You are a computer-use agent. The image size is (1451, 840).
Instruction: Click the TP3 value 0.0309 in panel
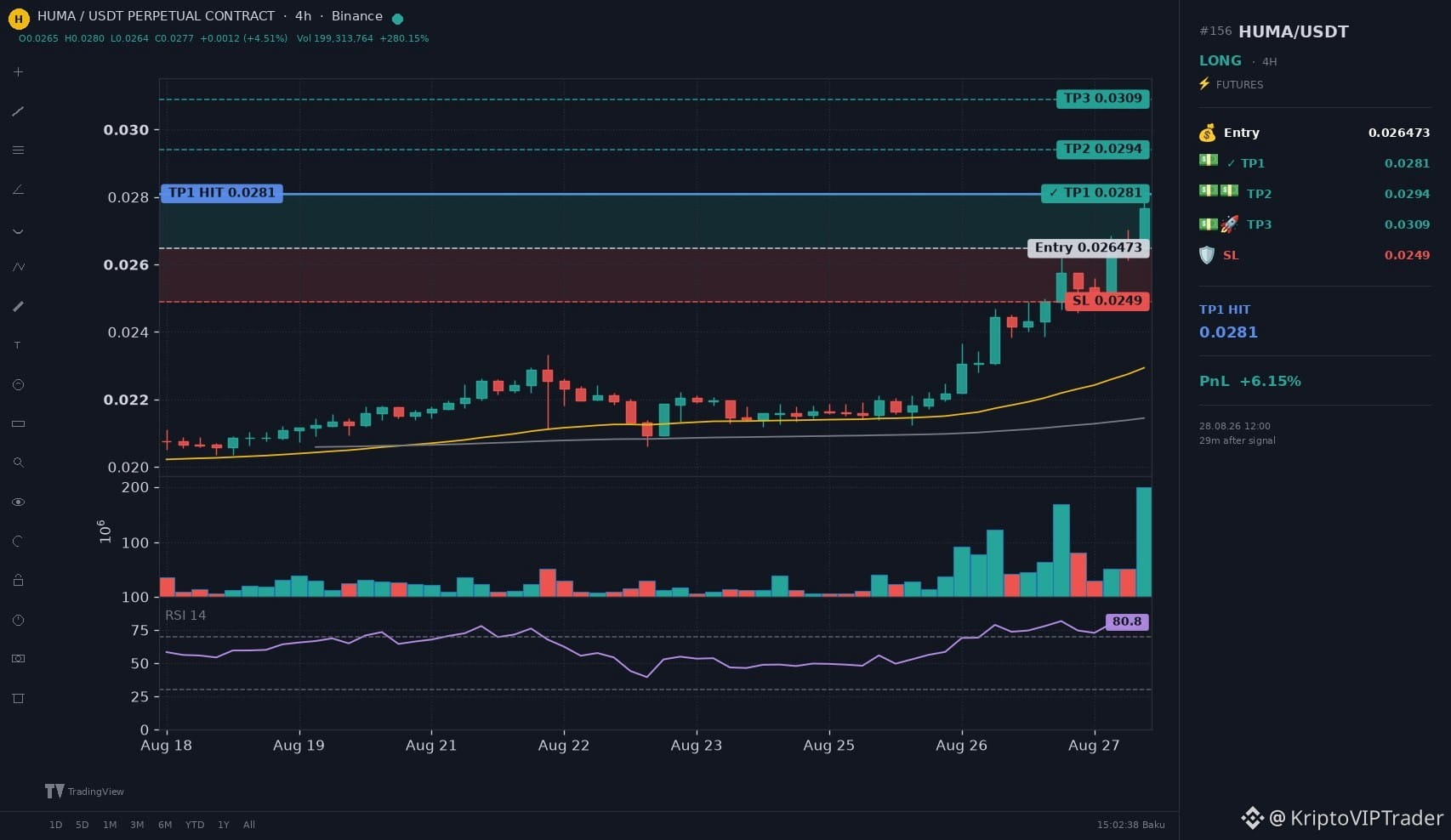point(1407,224)
